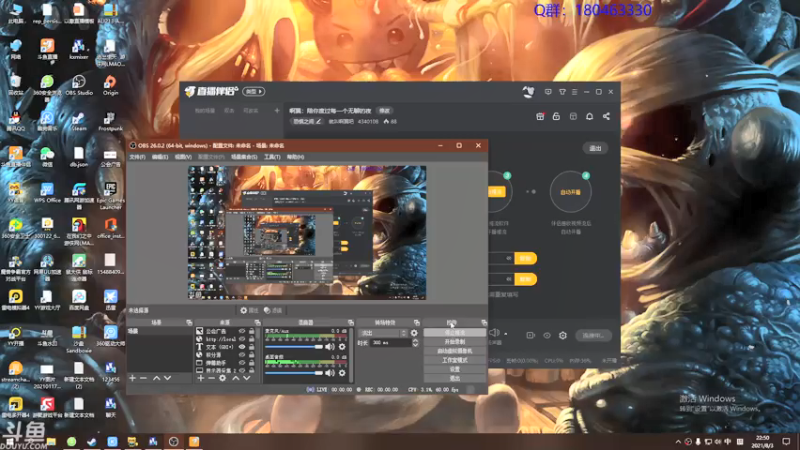Open the Steam desktop shortcut
This screenshot has width=800, height=450.
(x=79, y=122)
